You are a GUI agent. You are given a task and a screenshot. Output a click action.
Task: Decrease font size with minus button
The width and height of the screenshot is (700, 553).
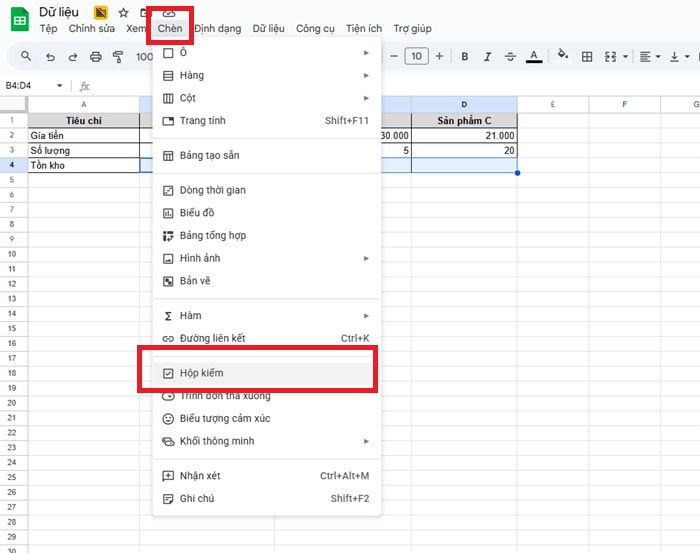point(394,56)
